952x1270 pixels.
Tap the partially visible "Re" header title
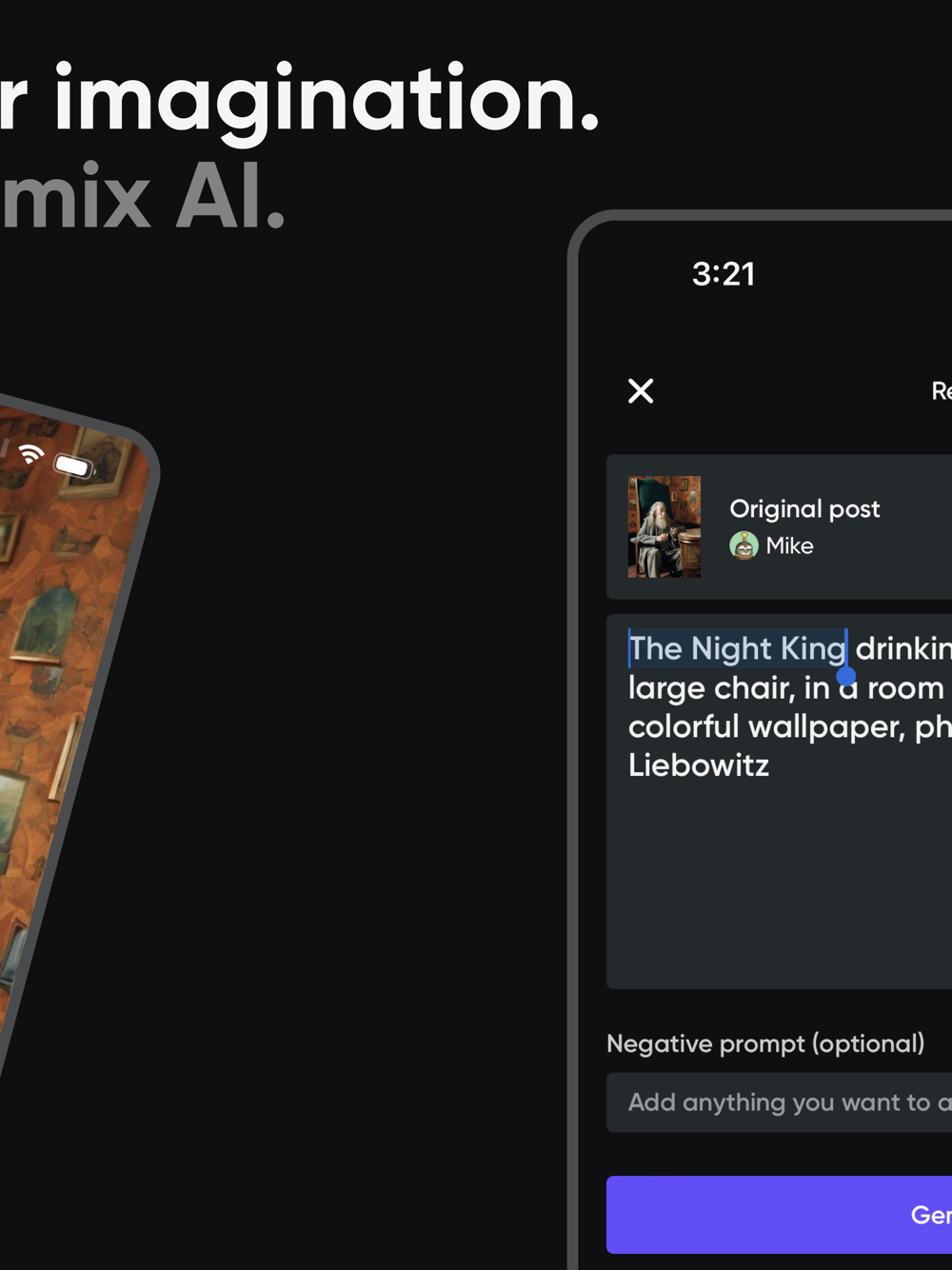pyautogui.click(x=941, y=390)
